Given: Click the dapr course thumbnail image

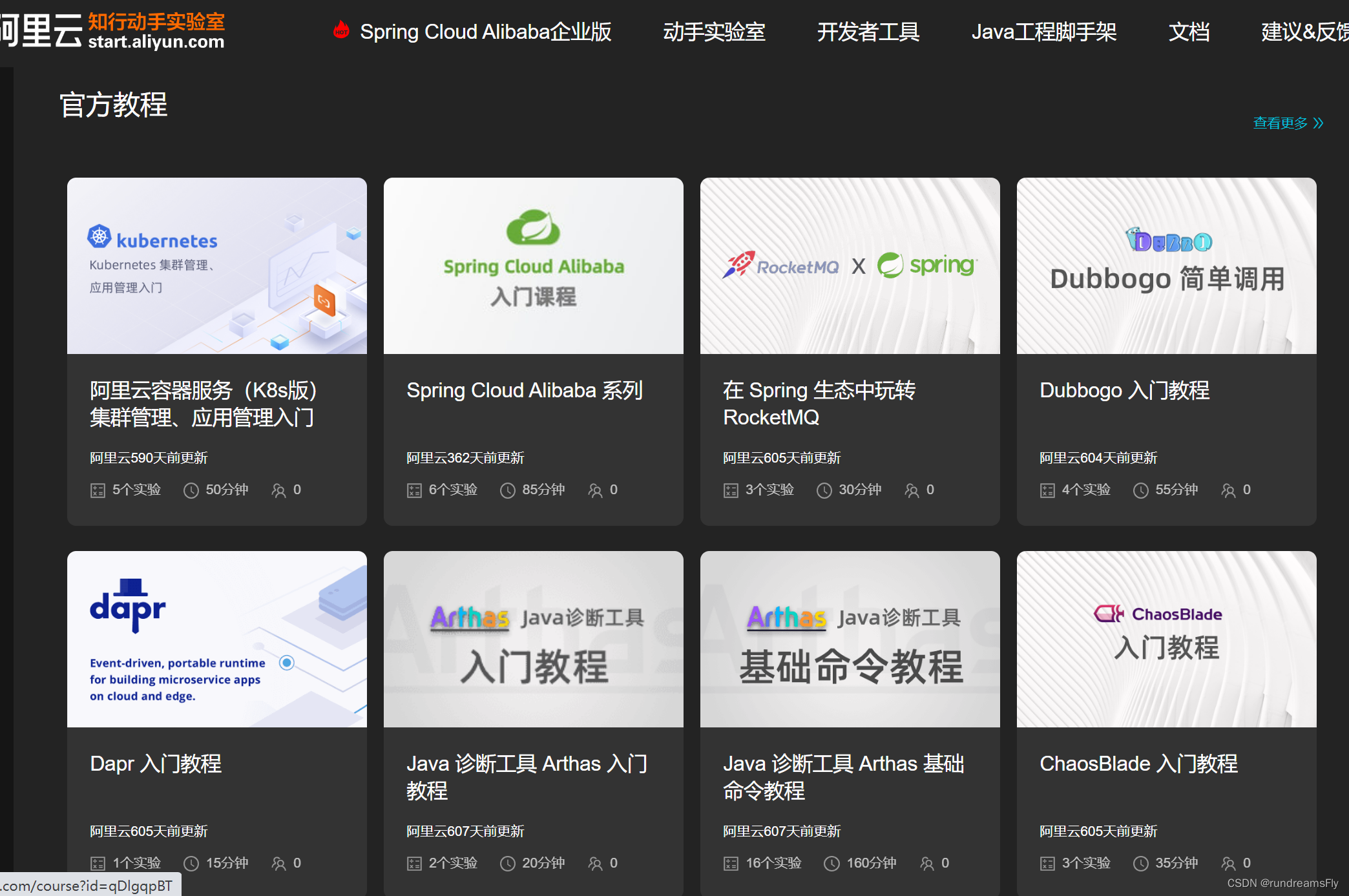Looking at the screenshot, I should tap(217, 639).
